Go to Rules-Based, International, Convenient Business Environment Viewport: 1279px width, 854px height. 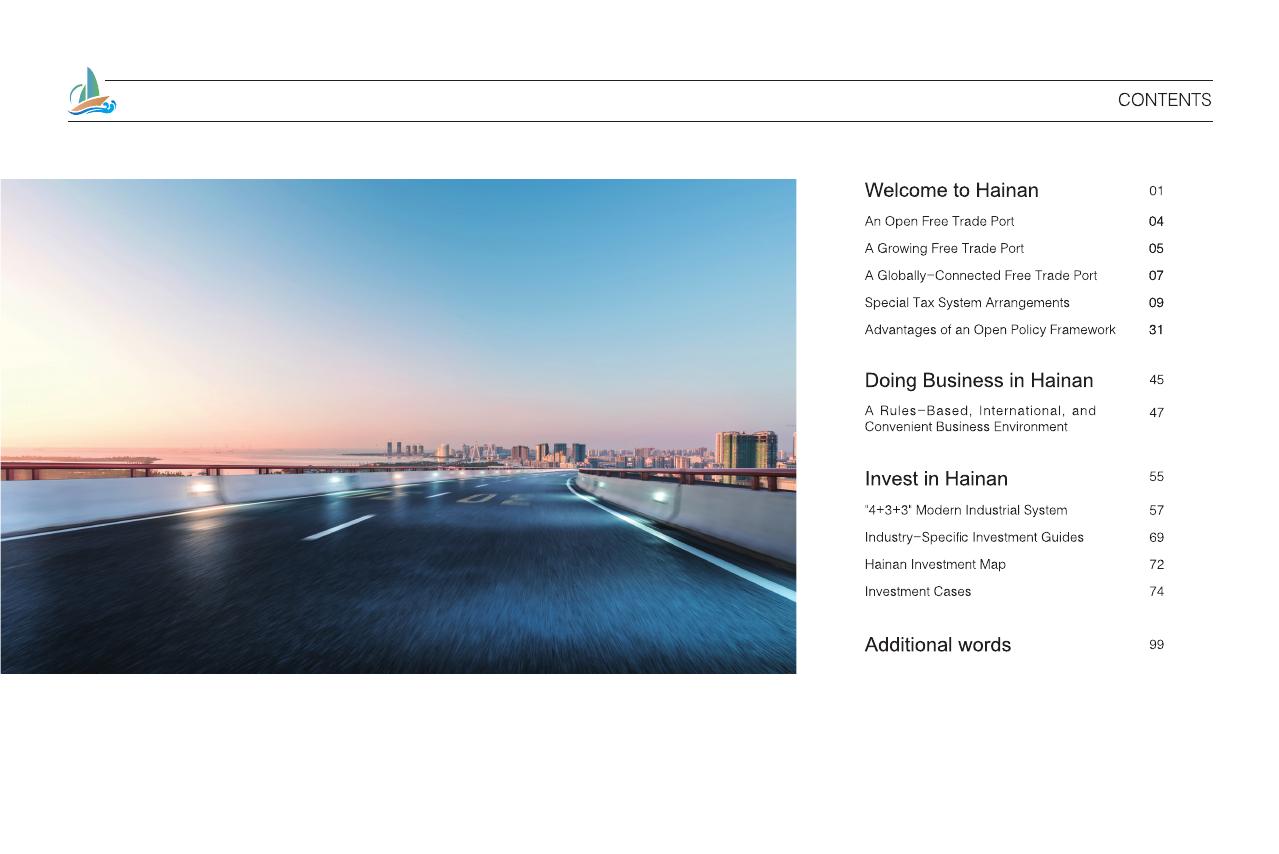980,418
